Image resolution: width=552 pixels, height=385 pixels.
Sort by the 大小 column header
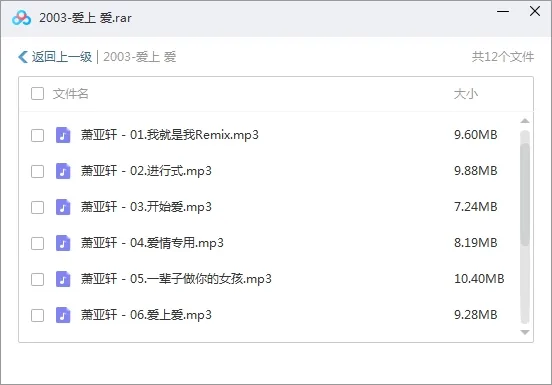click(x=466, y=94)
